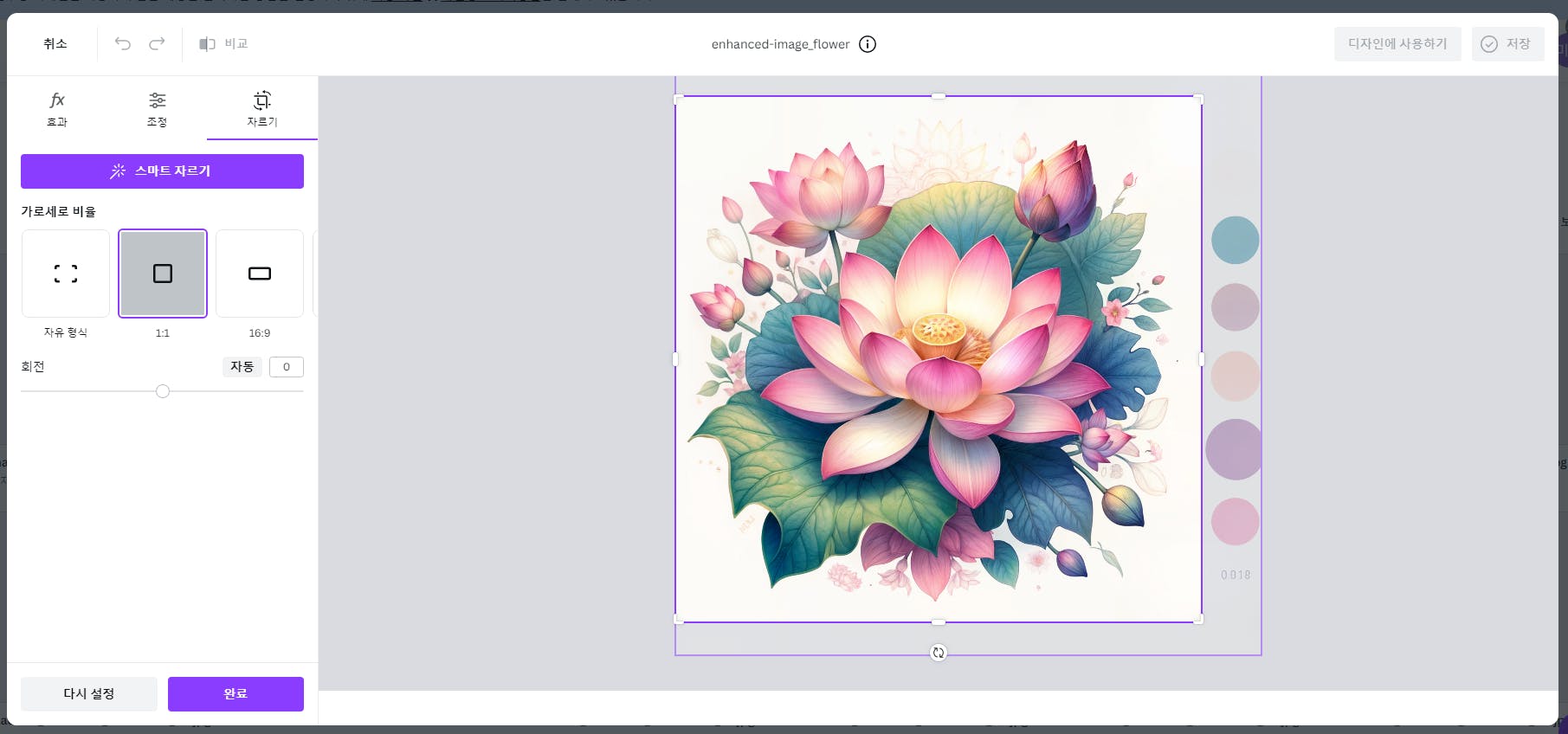The height and width of the screenshot is (734, 1568).
Task: Click the enhanced-image_flower filename text
Action: pos(780,44)
